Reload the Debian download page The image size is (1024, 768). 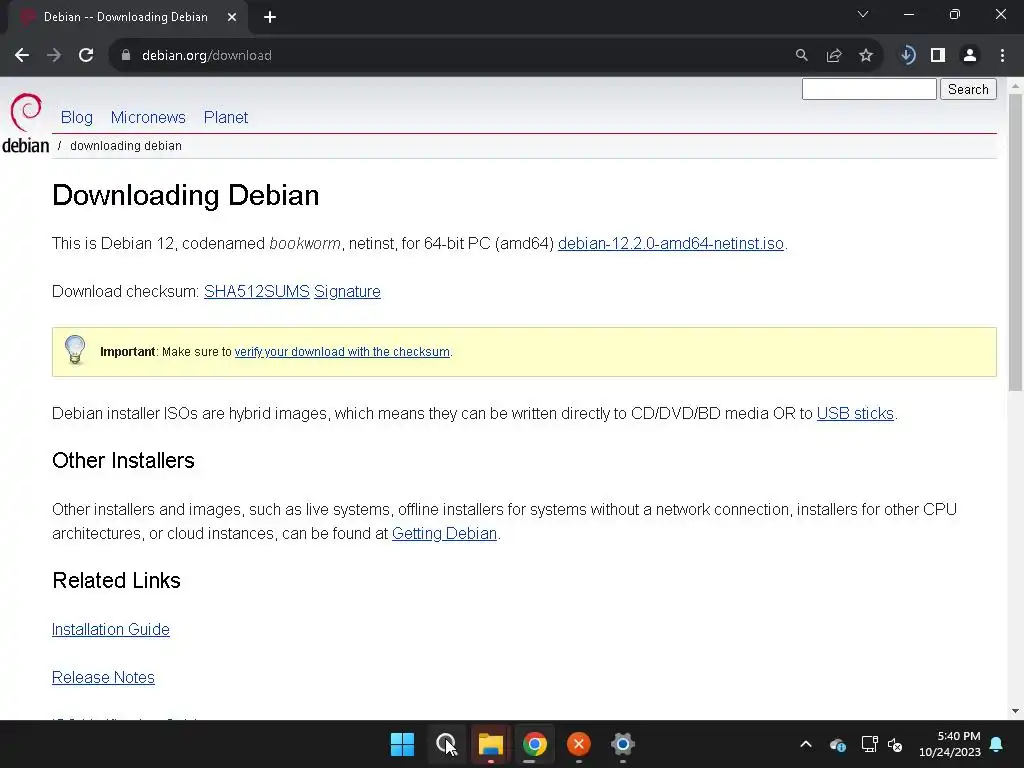point(86,56)
